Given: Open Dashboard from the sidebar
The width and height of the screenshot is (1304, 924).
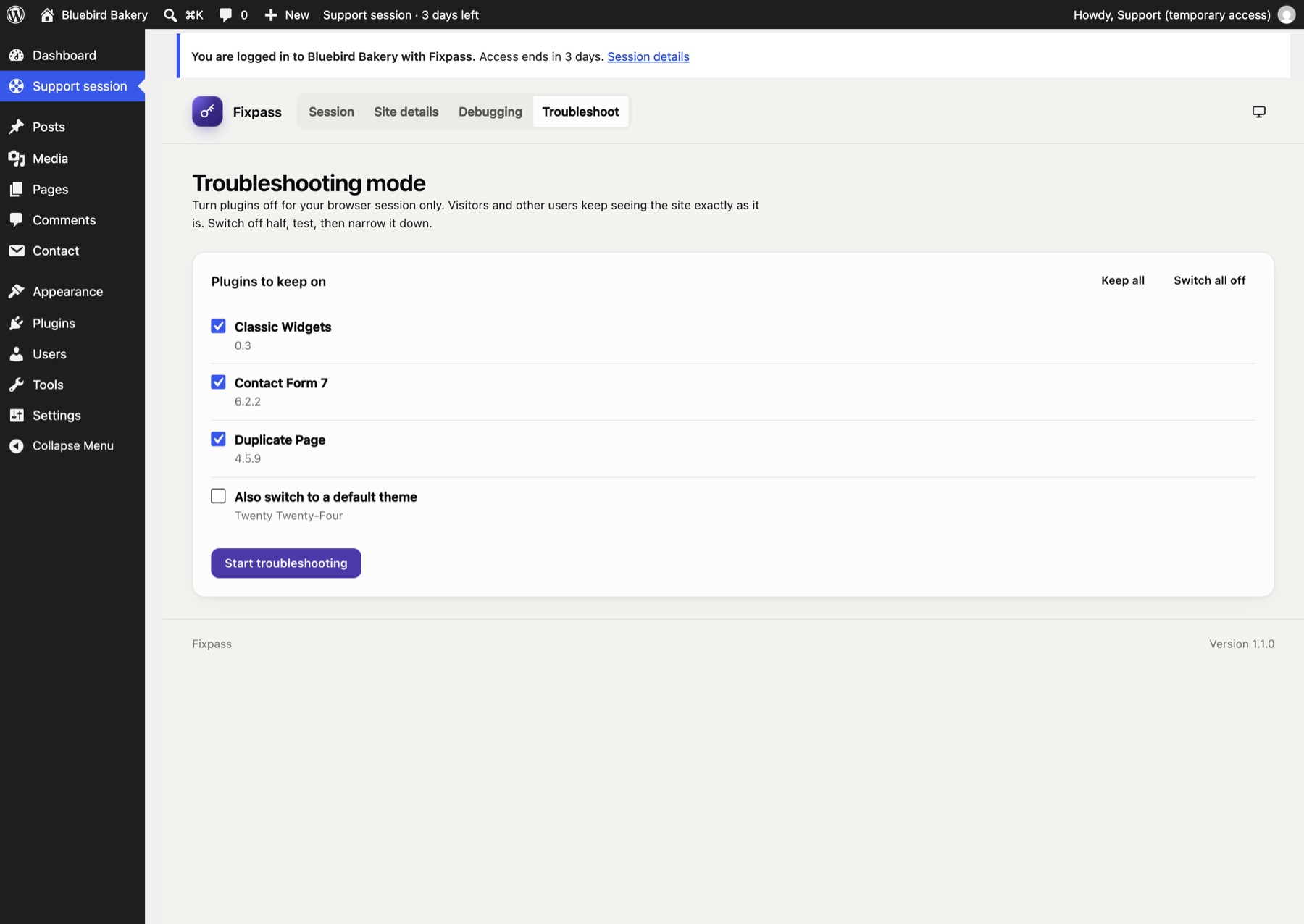Looking at the screenshot, I should [x=72, y=55].
